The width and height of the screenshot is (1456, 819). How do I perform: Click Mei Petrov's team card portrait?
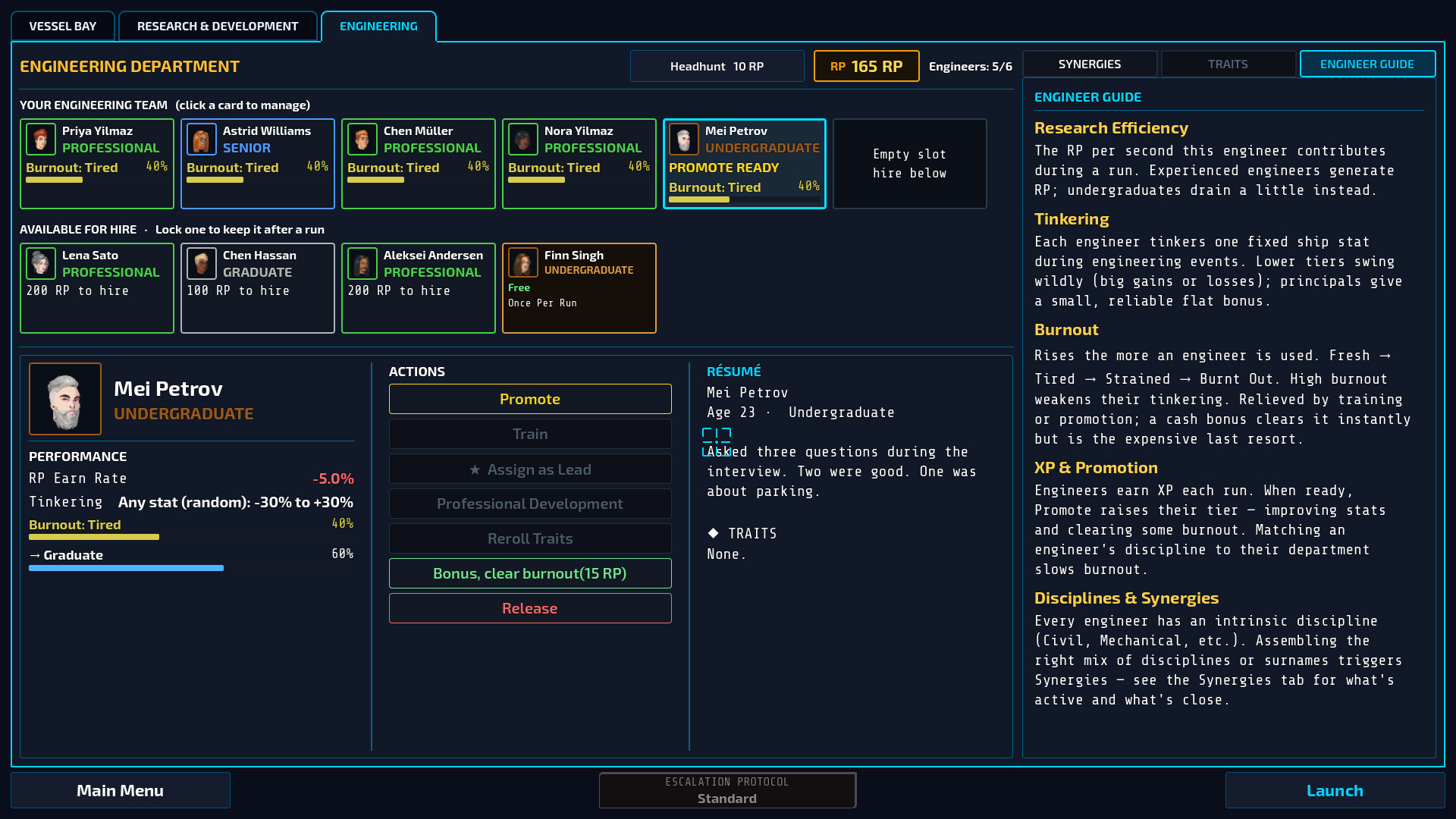[x=684, y=140]
